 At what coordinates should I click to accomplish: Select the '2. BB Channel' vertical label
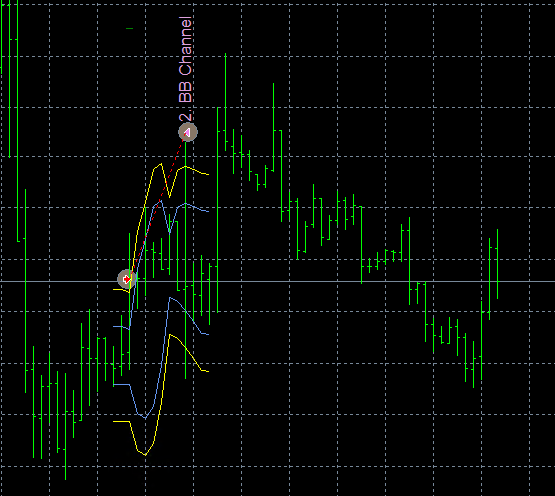point(185,69)
